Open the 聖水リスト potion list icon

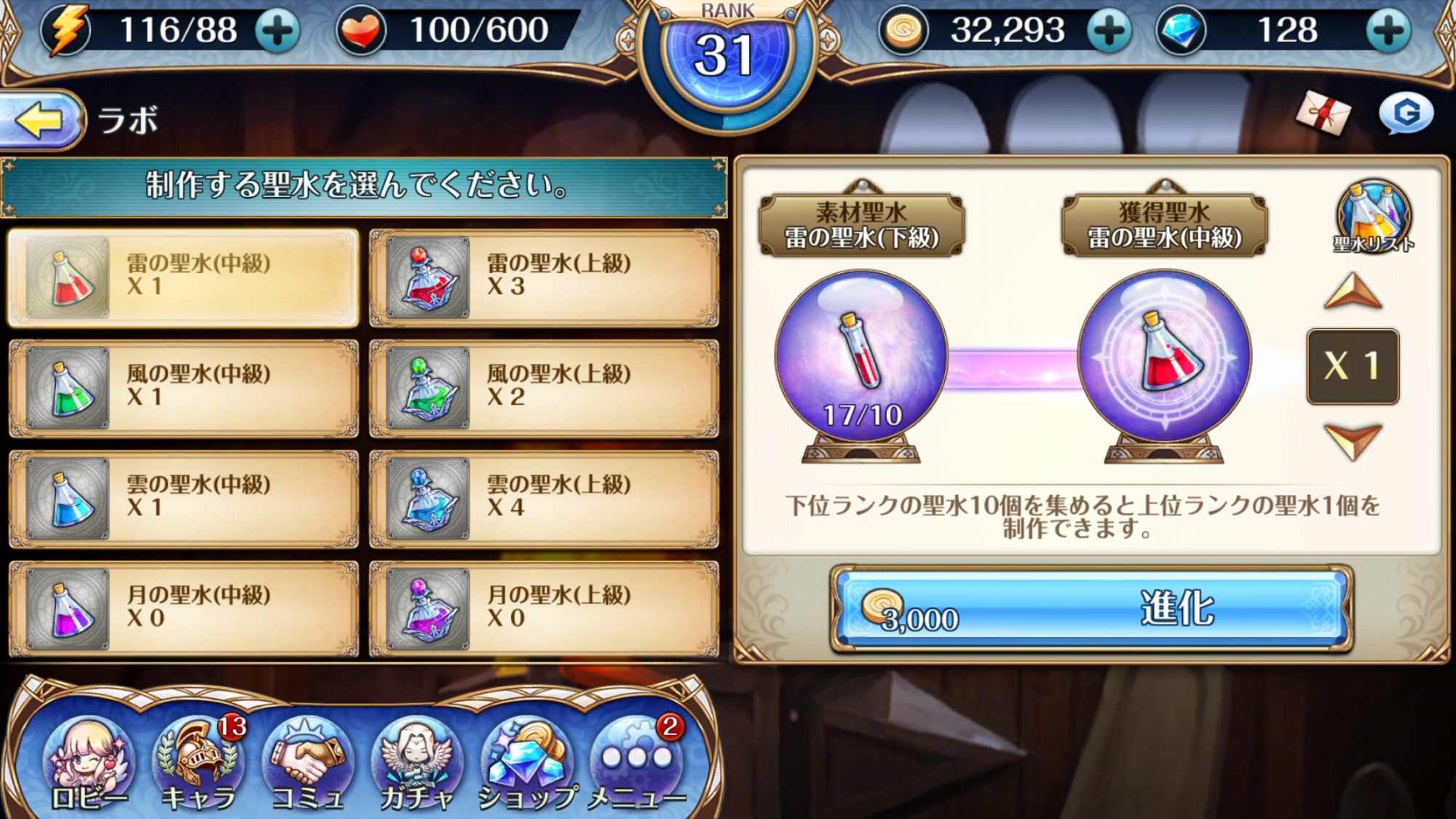click(1373, 216)
